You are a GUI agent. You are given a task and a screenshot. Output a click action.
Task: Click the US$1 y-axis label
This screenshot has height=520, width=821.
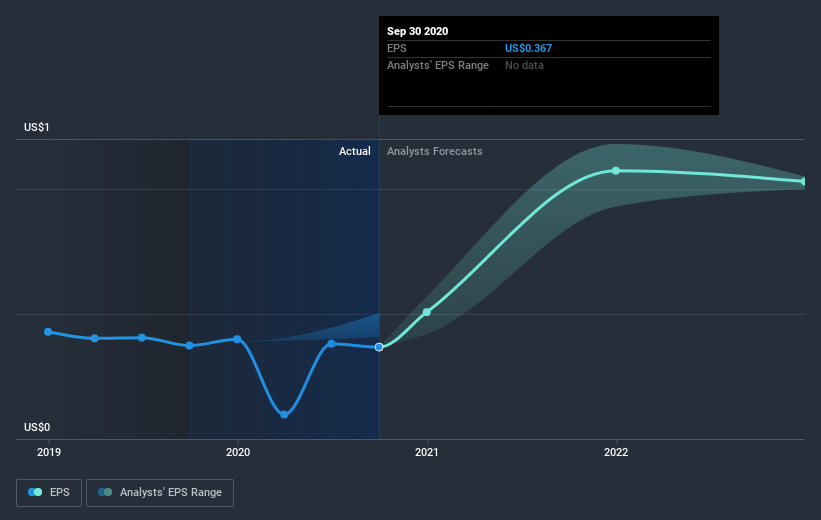[x=37, y=127]
